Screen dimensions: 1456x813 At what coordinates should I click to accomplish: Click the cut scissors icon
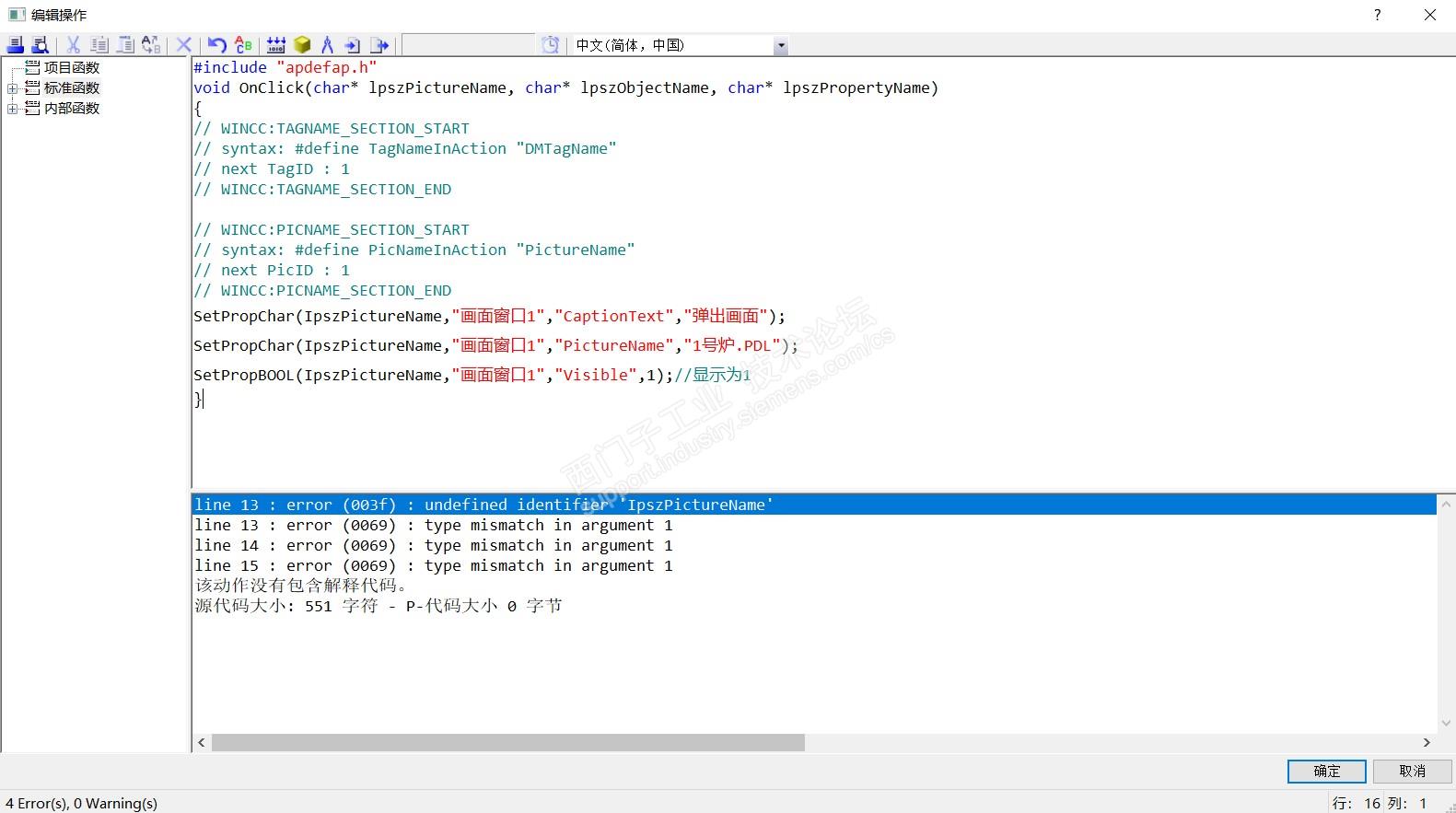click(x=74, y=45)
